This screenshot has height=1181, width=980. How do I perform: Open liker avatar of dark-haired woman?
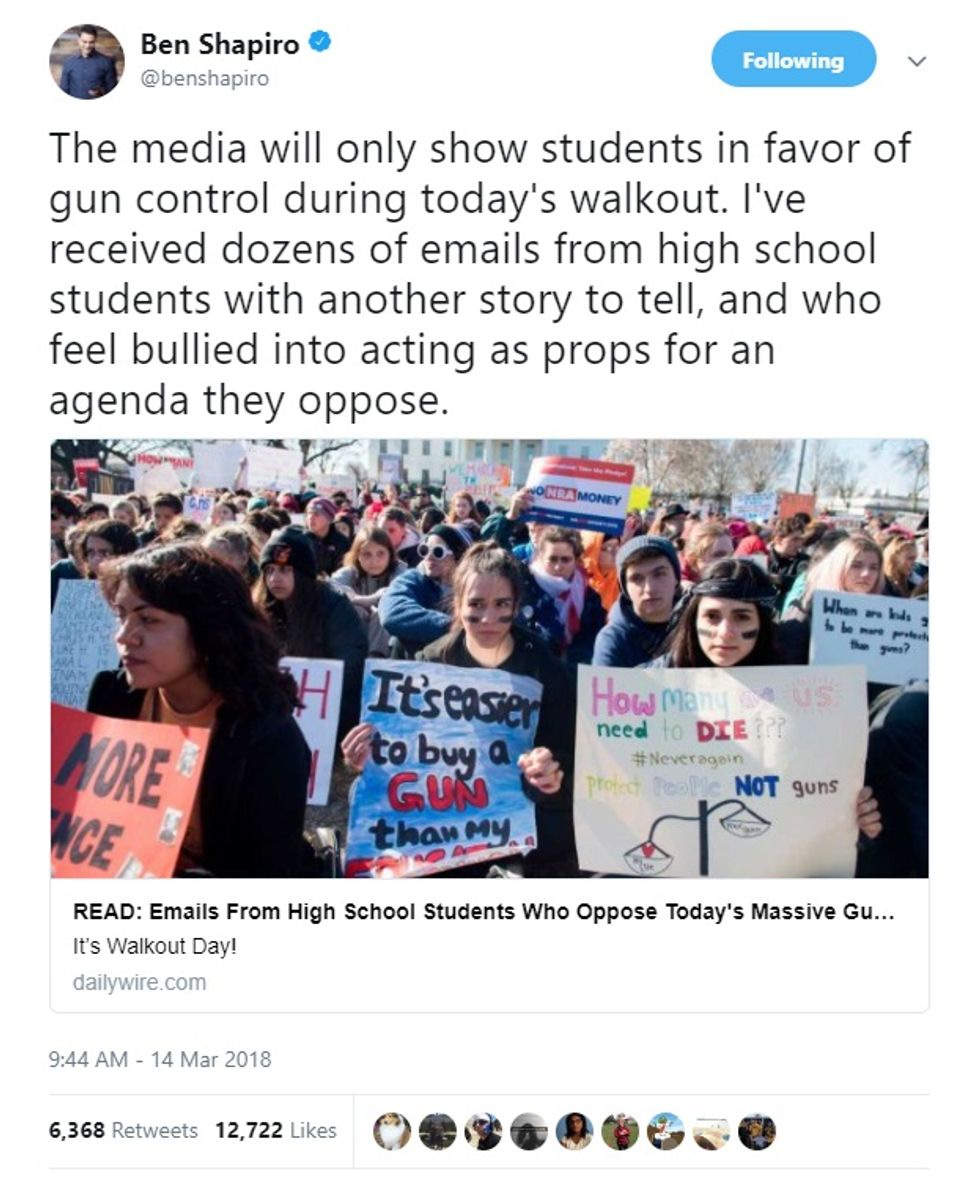click(575, 1131)
